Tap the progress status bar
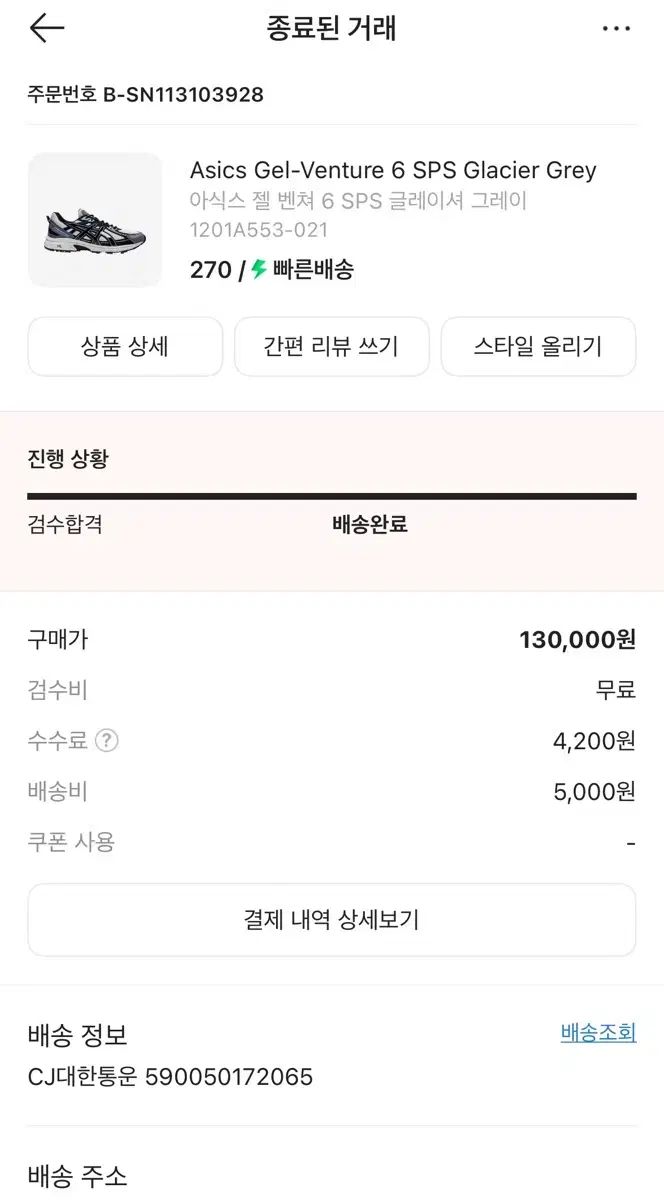This screenshot has height=1200, width=664. 331,496
